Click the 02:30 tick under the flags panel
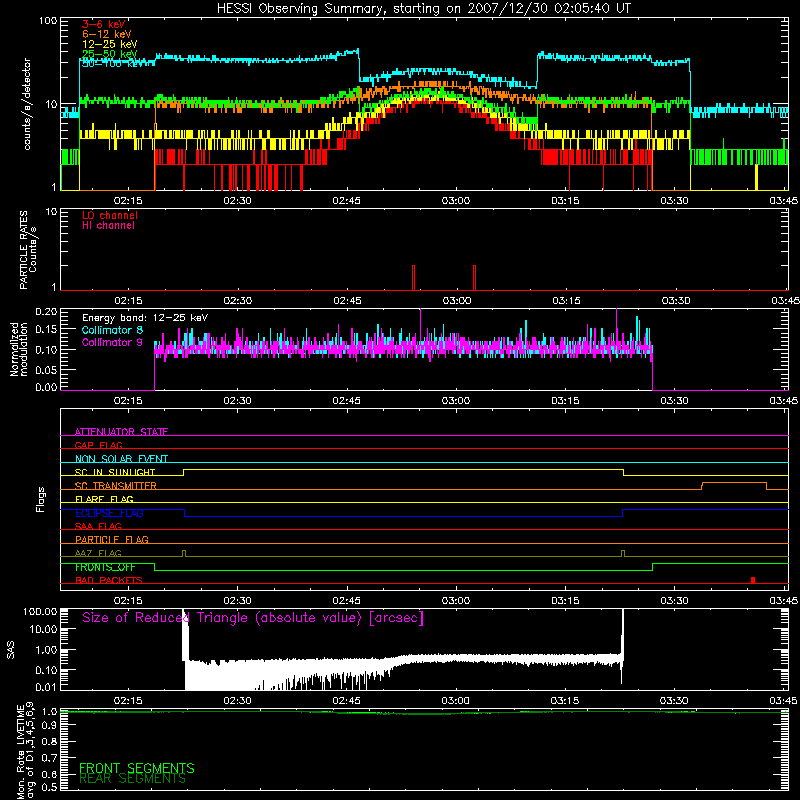 pyautogui.click(x=237, y=601)
